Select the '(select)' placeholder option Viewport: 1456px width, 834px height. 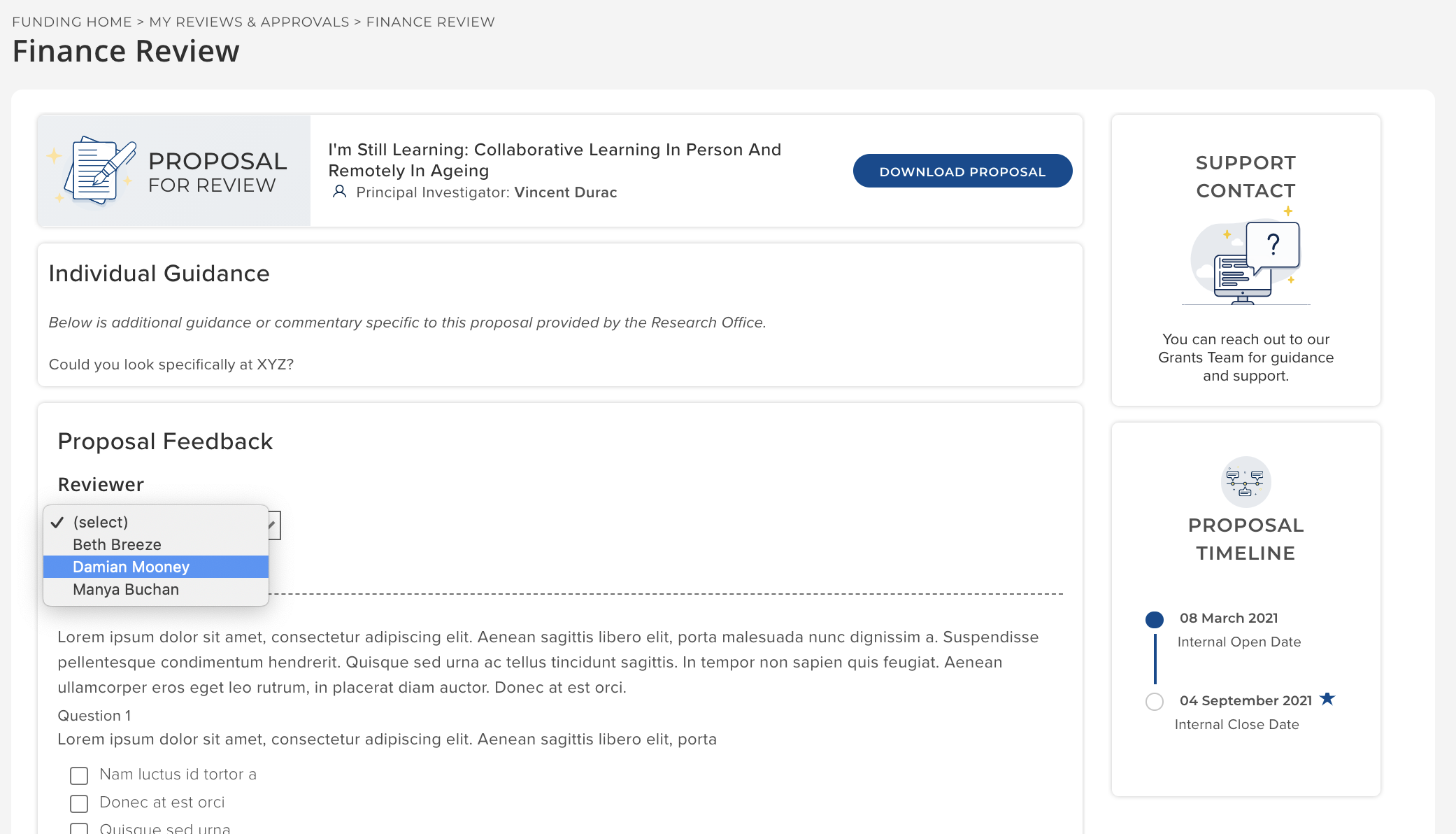pyautogui.click(x=101, y=522)
